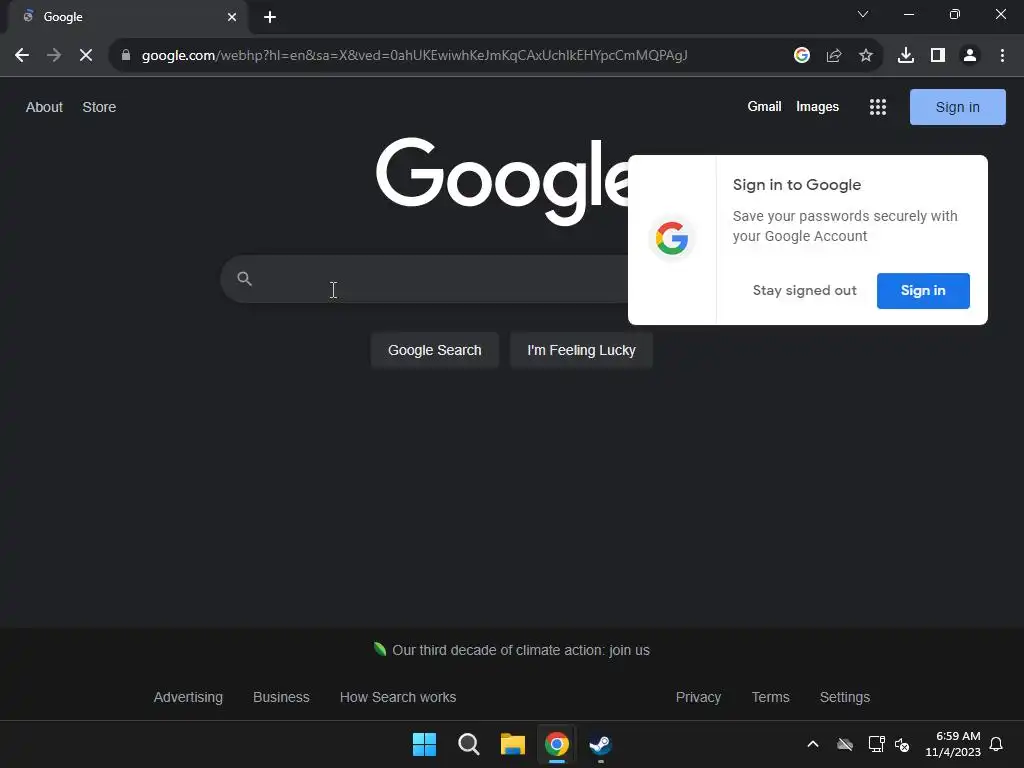
Task: Show hidden system tray icons
Action: (813, 744)
